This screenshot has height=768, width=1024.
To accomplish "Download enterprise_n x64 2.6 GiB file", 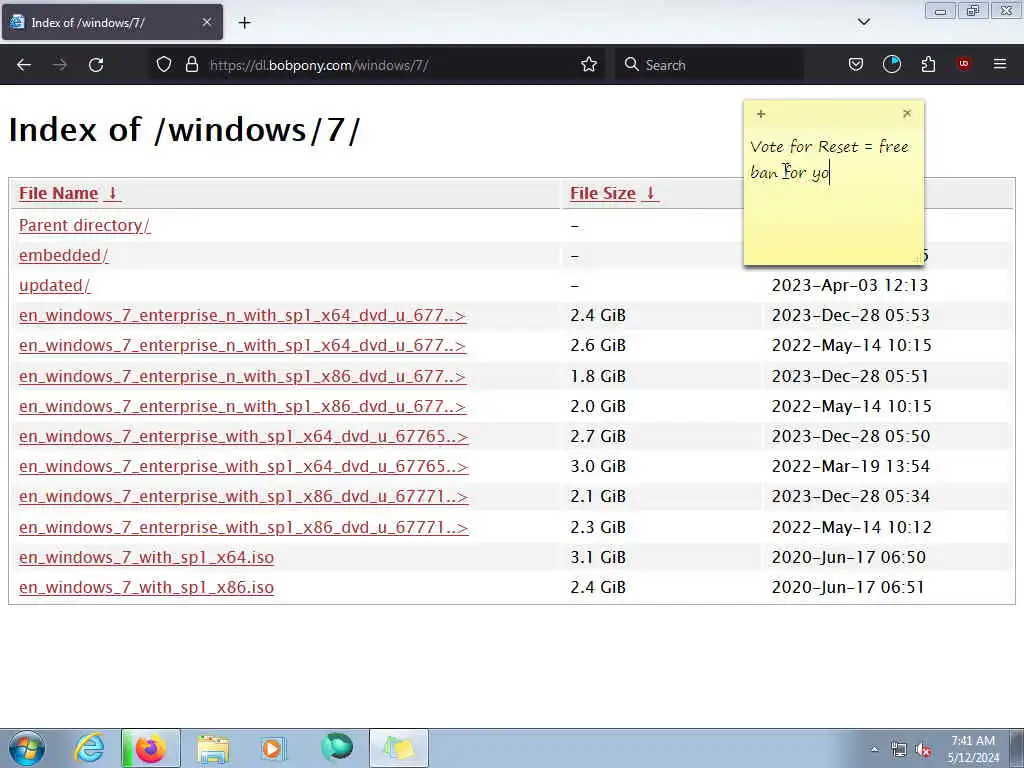I will [x=242, y=345].
